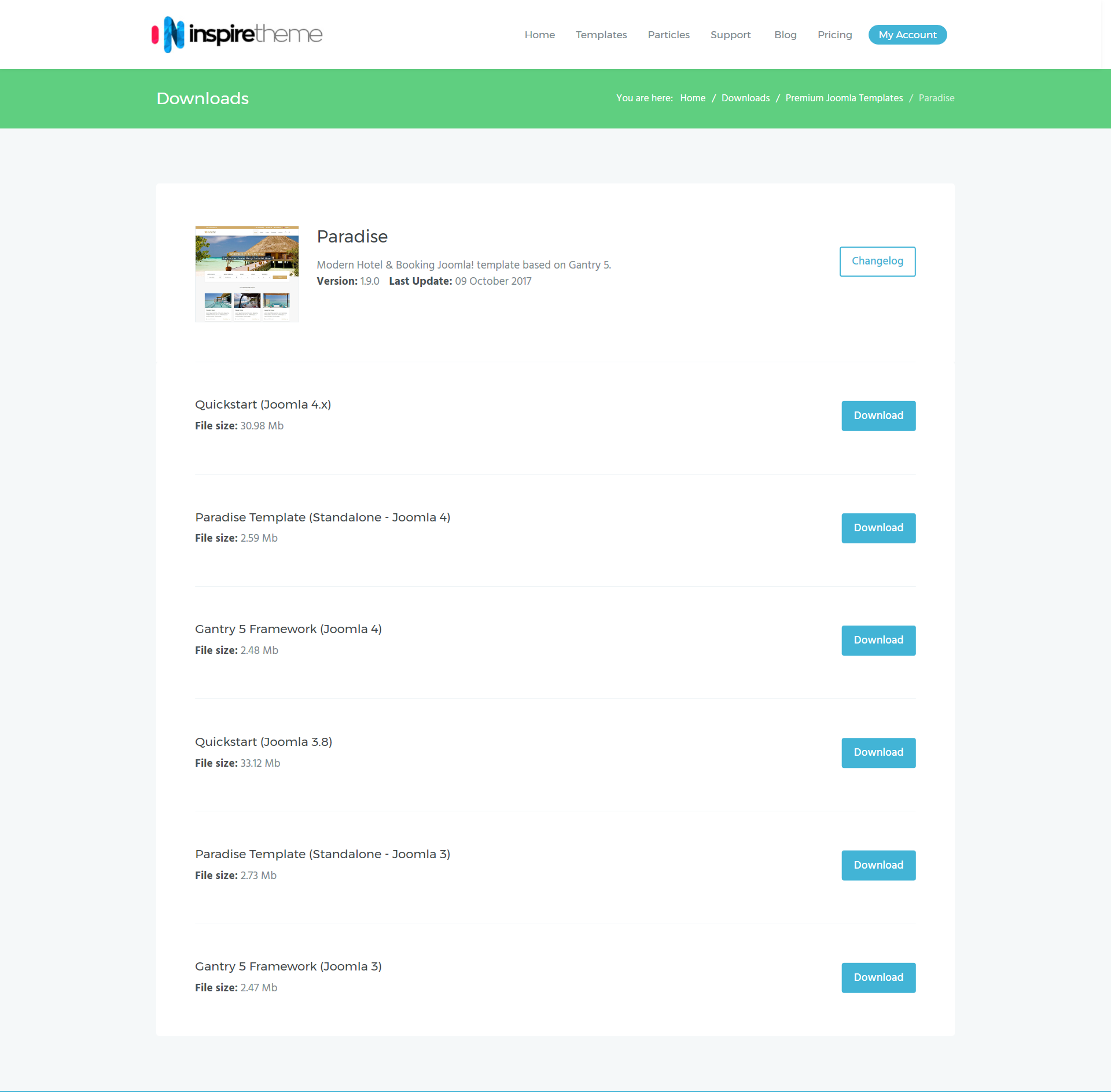Click the Paradise breadcrumb item
This screenshot has width=1111, height=1092.
click(936, 98)
